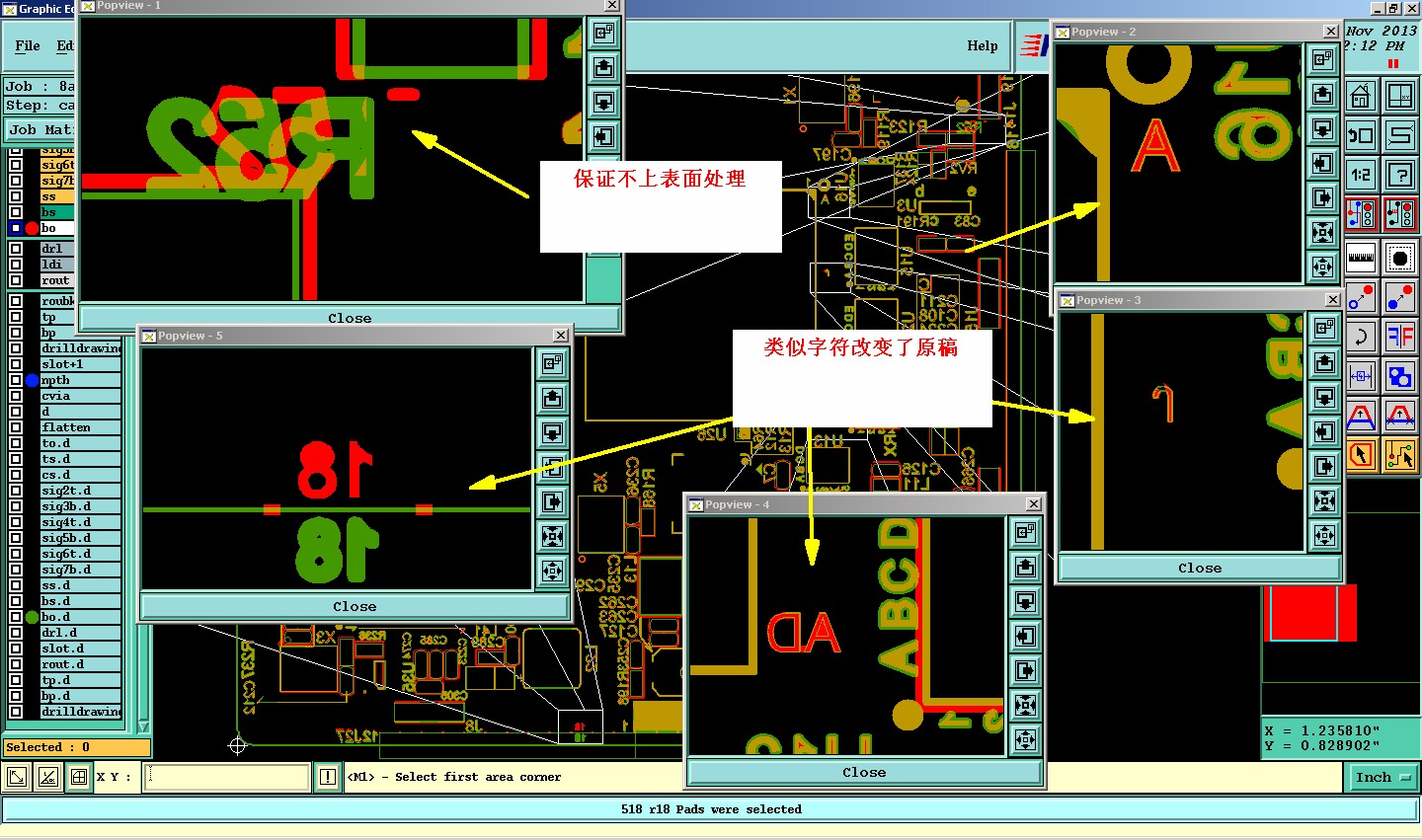Toggle the cvia layer checkbox

coord(16,396)
